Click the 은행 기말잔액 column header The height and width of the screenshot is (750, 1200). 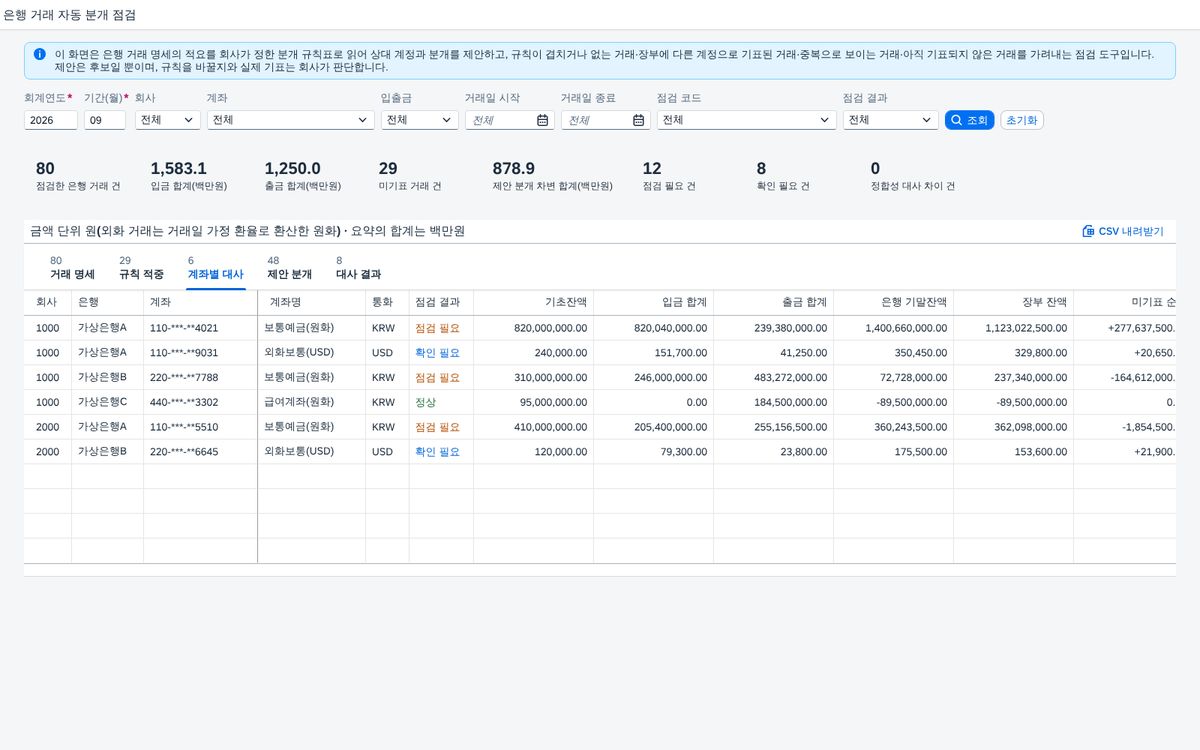pyautogui.click(x=893, y=302)
